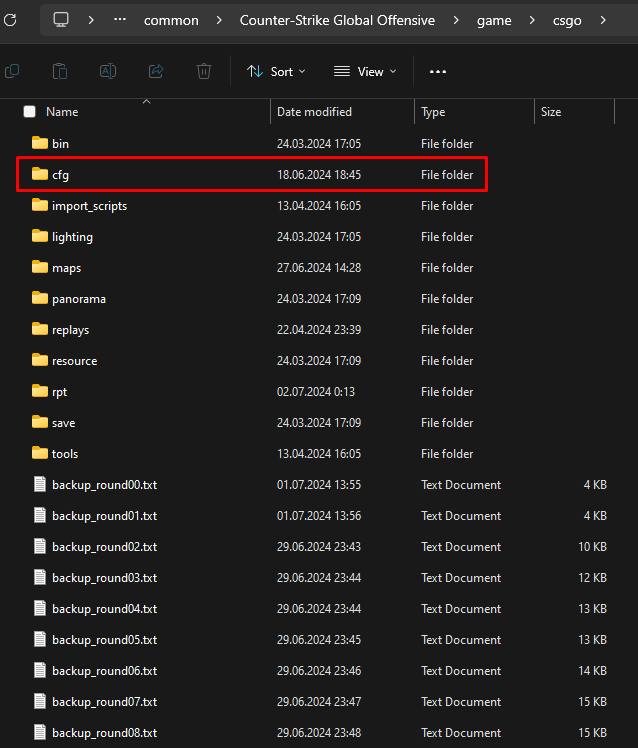
Task: Open the View dropdown
Action: (x=365, y=72)
